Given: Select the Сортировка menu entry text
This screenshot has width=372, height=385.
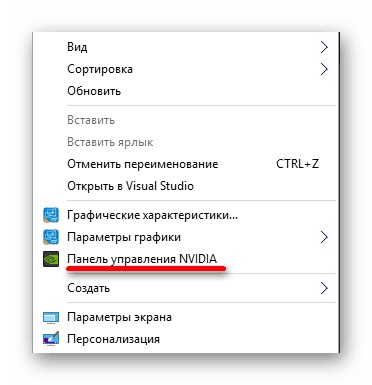Looking at the screenshot, I should tap(100, 69).
